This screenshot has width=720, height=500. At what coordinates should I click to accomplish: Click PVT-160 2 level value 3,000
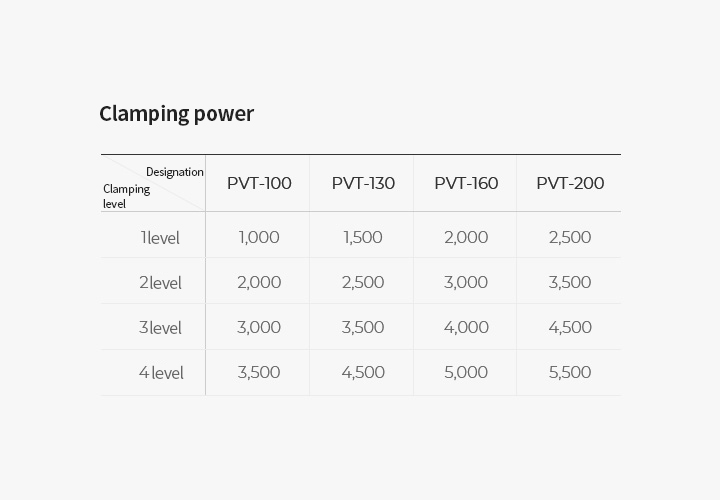click(466, 282)
